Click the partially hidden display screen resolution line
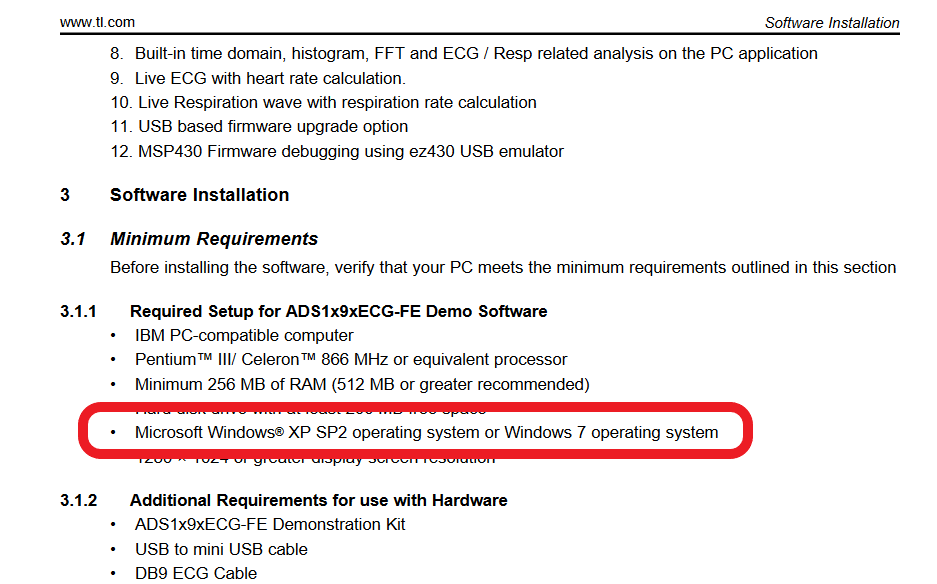This screenshot has height=584, width=937. pos(315,460)
